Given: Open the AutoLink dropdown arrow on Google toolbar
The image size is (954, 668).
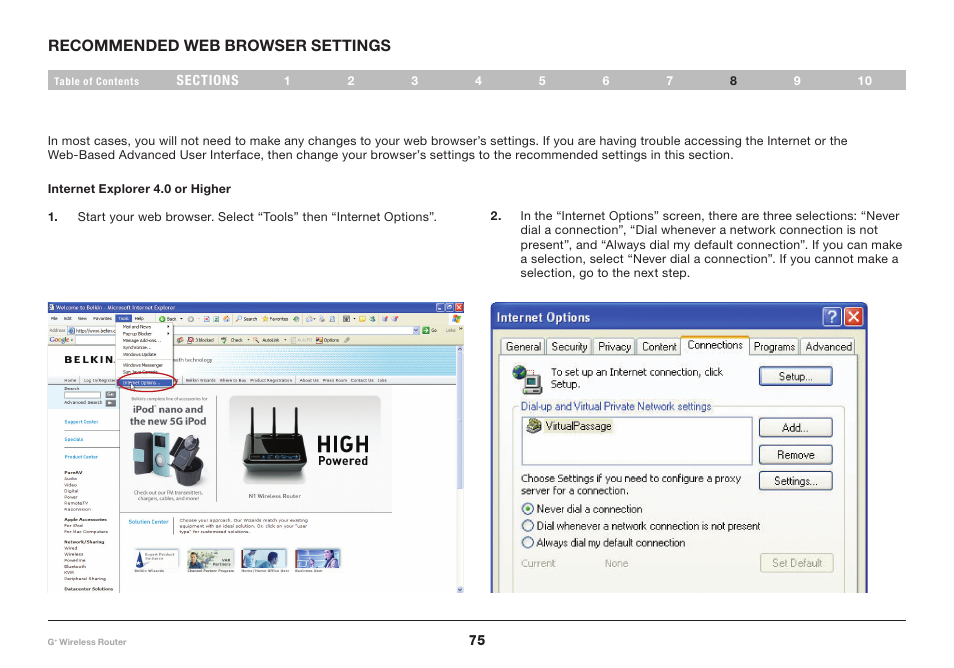Looking at the screenshot, I should point(285,340).
